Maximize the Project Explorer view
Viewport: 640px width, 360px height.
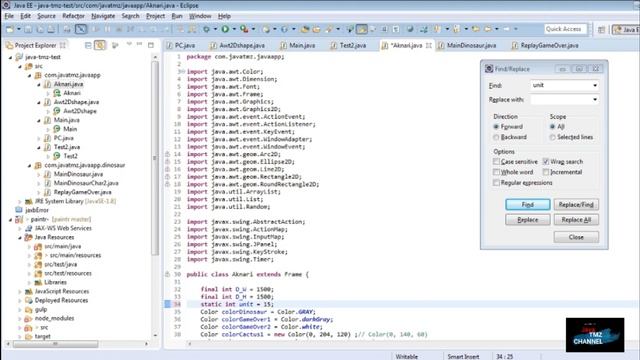tap(151, 44)
